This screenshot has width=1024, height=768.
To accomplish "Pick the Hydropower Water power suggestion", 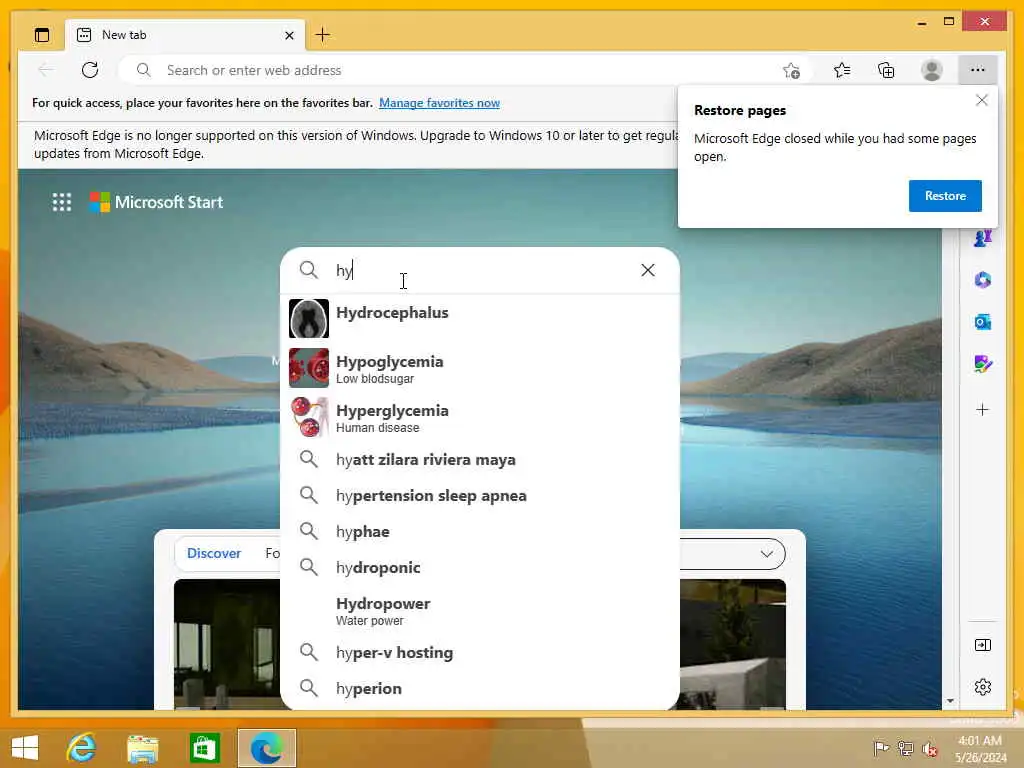I will (x=480, y=611).
